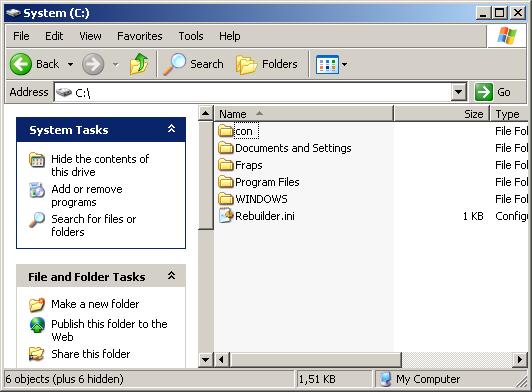
Task: Click Add or remove programs link
Action: tap(87, 195)
